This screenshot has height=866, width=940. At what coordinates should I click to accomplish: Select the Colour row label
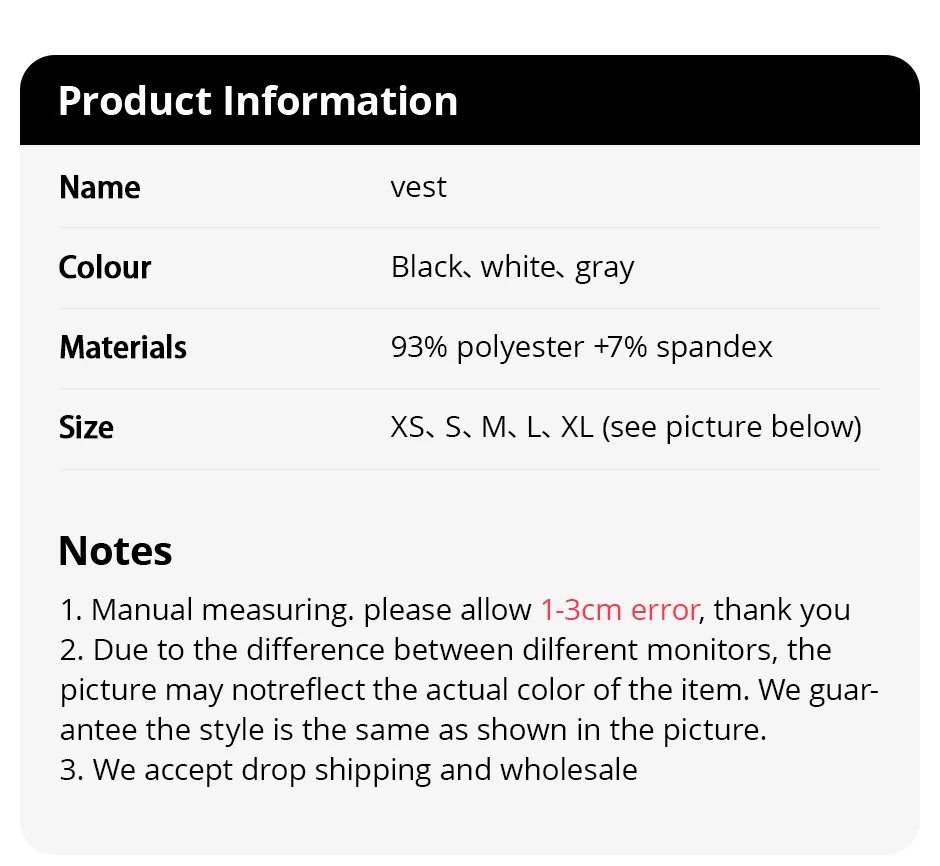(105, 267)
